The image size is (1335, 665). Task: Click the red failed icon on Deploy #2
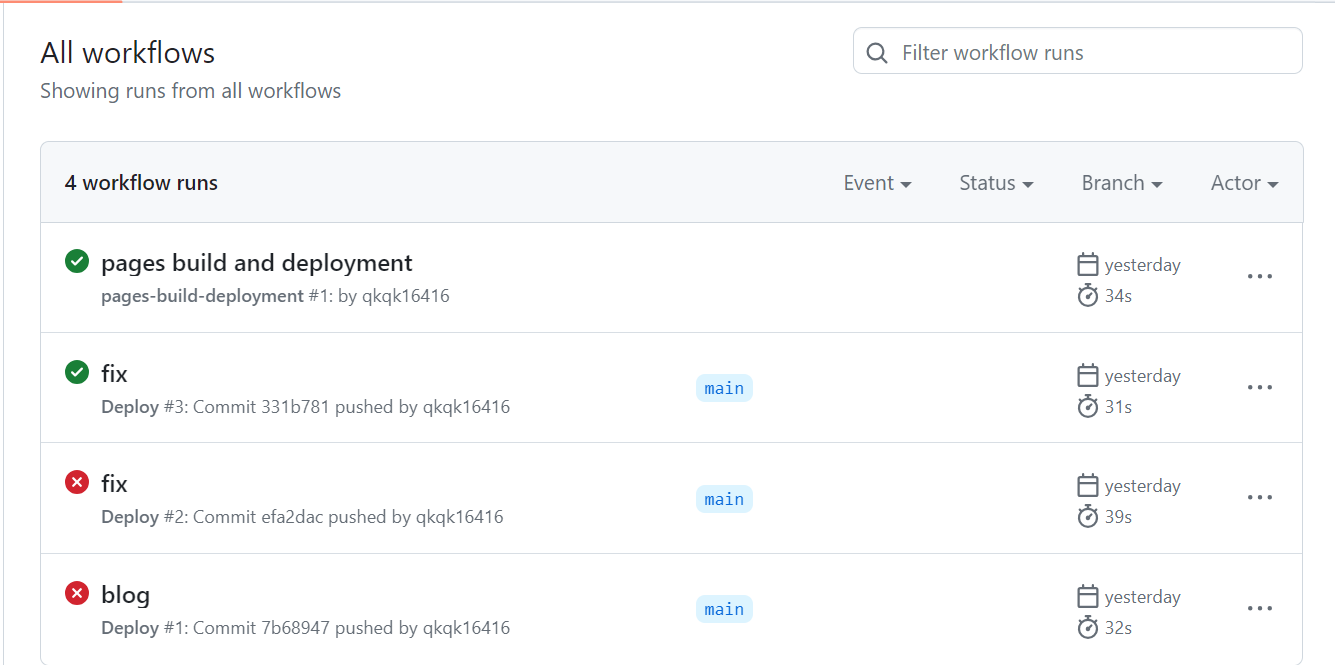pos(77,483)
